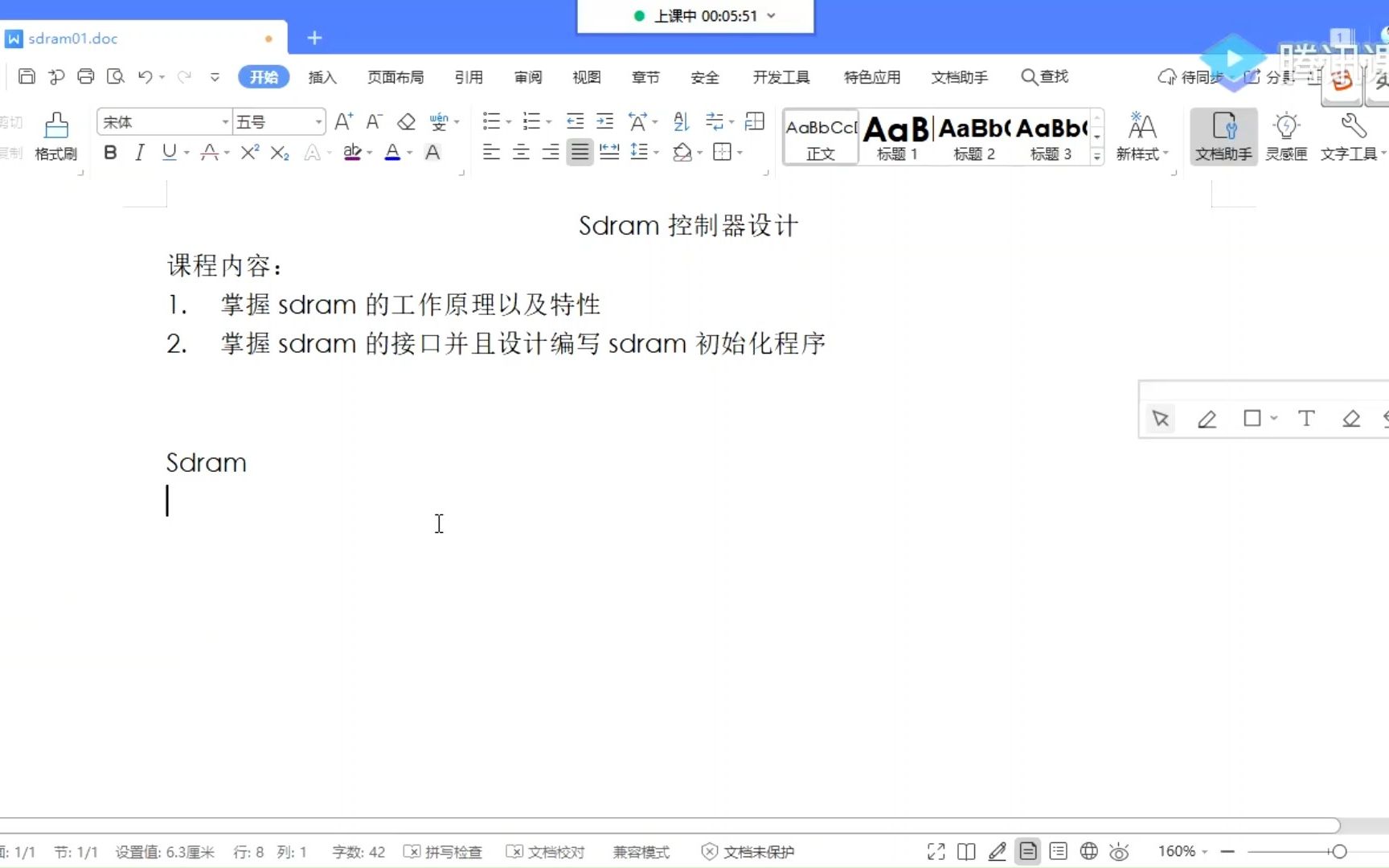1389x868 pixels.
Task: Toggle spell check in status bar
Action: tap(443, 852)
